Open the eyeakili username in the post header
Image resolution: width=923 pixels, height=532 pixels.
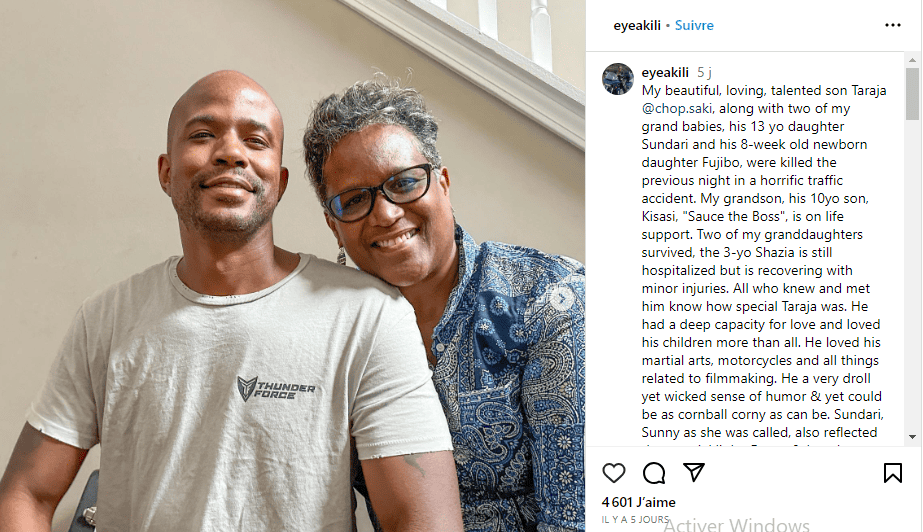[x=637, y=25]
